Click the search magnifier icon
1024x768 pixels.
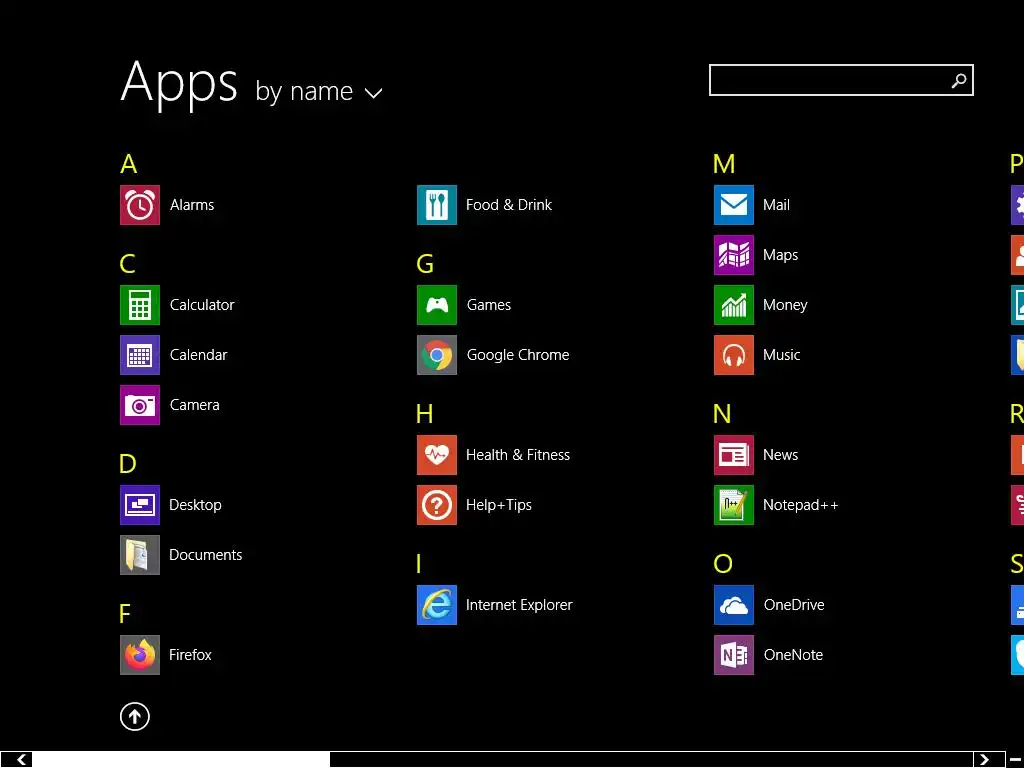click(x=959, y=80)
